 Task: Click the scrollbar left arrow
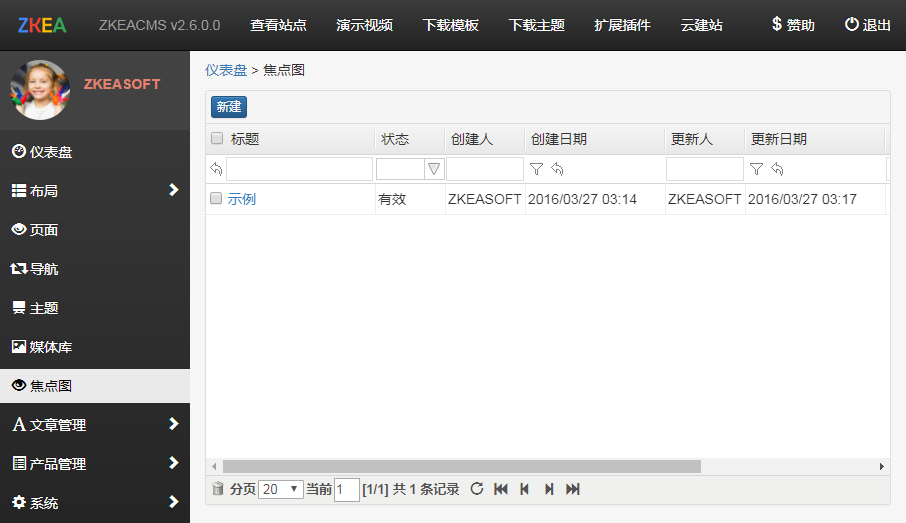coord(214,466)
